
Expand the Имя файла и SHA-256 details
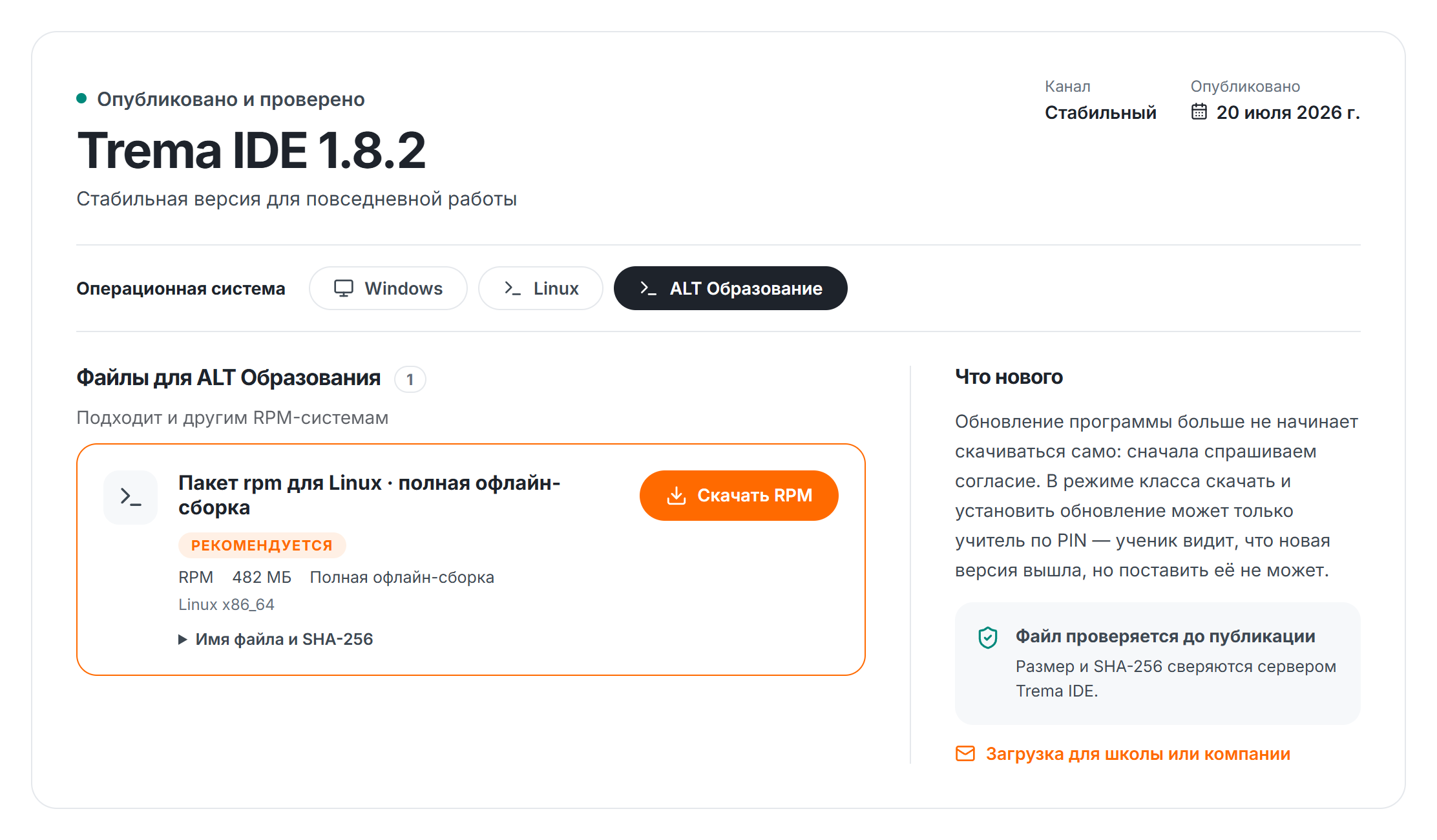pos(276,639)
